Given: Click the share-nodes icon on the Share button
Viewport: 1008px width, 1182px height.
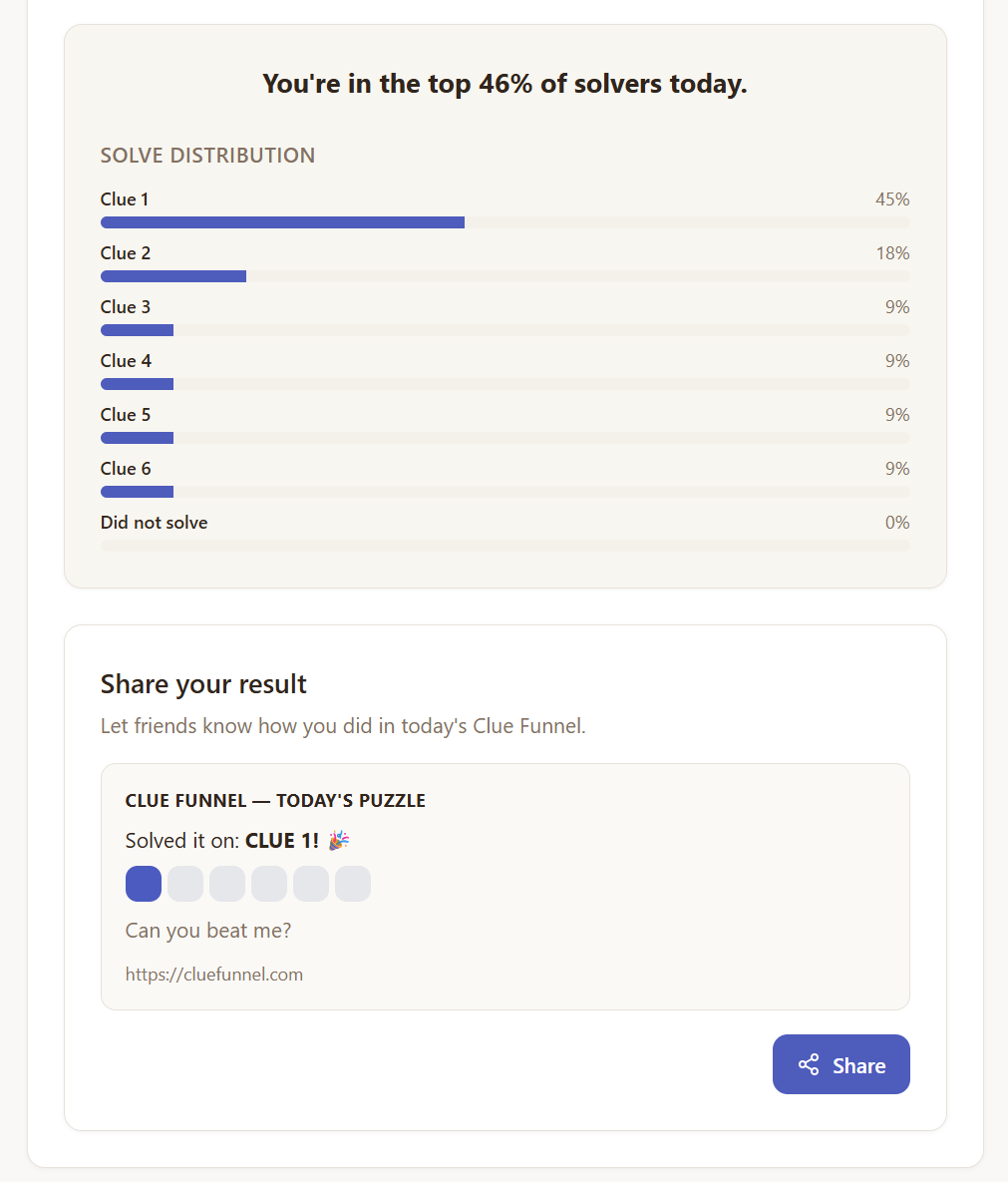Looking at the screenshot, I should click(x=810, y=1064).
